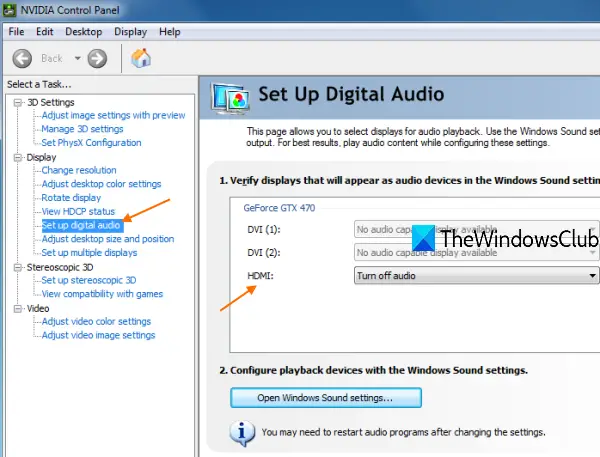Open Adjust video color settings

pyautogui.click(x=96, y=322)
